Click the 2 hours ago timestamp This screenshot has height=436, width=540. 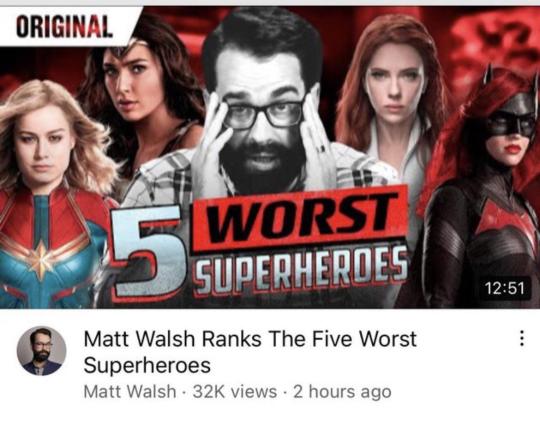pyautogui.click(x=342, y=392)
